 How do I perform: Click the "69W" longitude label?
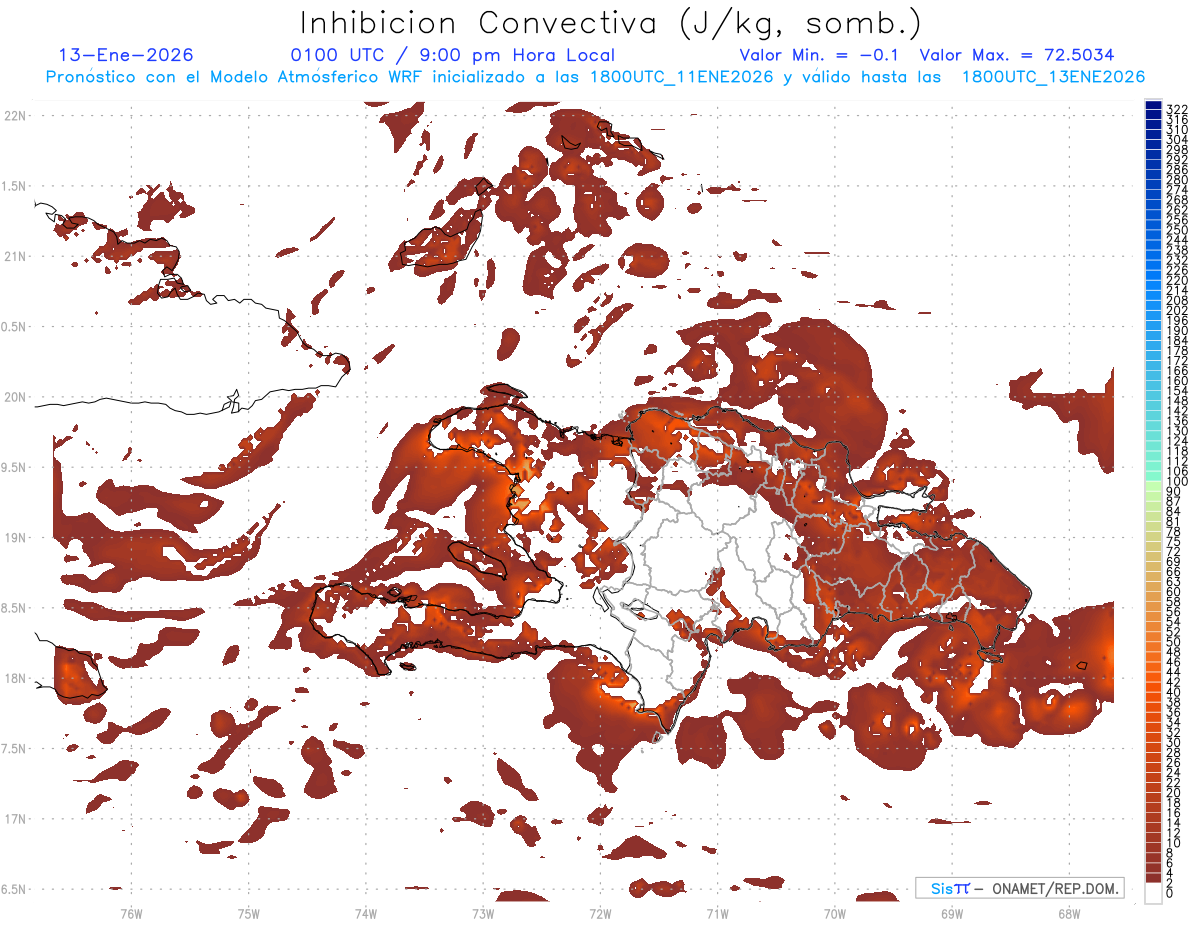pos(951,913)
